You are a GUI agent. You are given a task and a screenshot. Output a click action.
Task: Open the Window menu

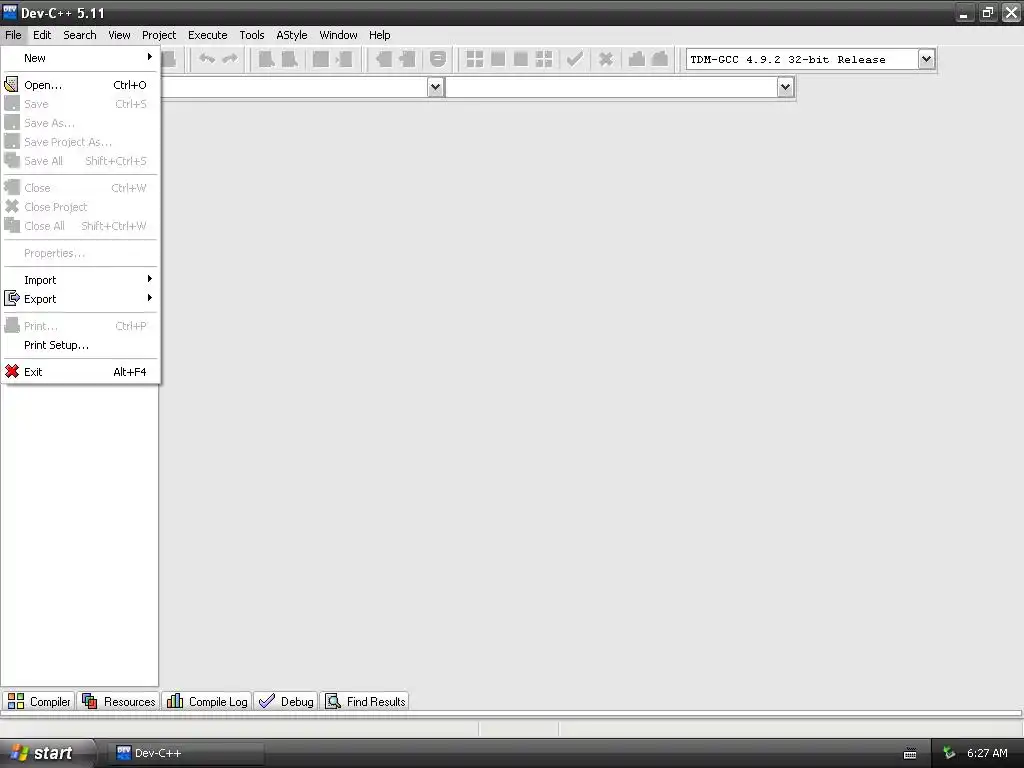pyautogui.click(x=338, y=35)
